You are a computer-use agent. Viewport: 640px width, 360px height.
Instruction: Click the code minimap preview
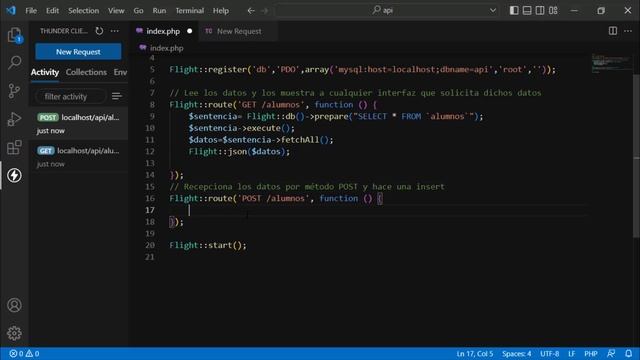point(611,63)
